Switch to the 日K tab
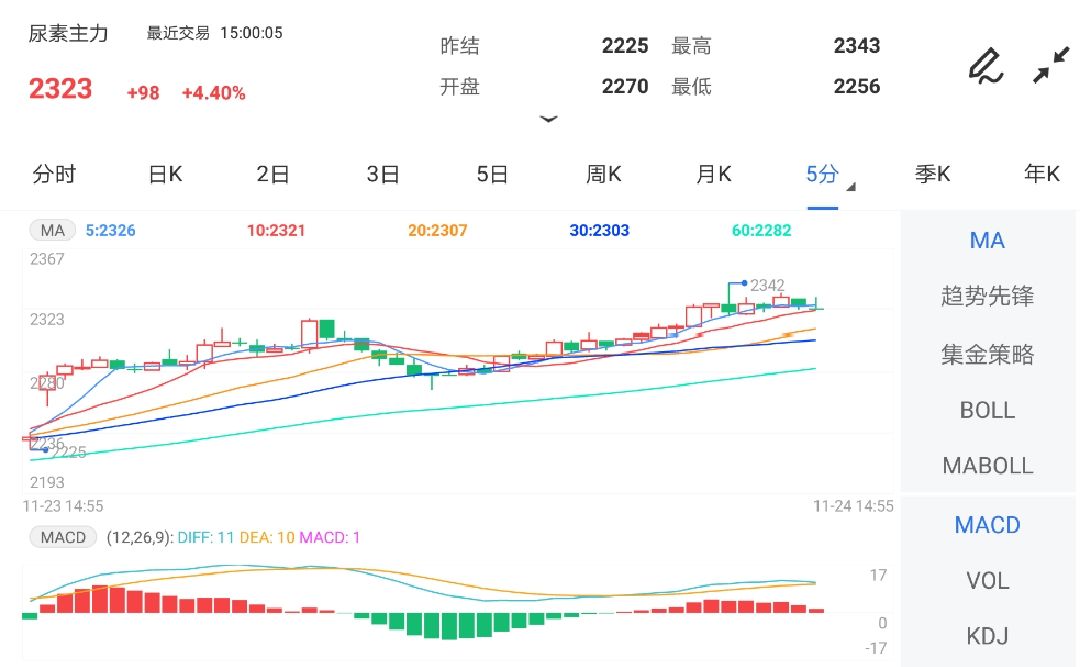 click(x=165, y=174)
